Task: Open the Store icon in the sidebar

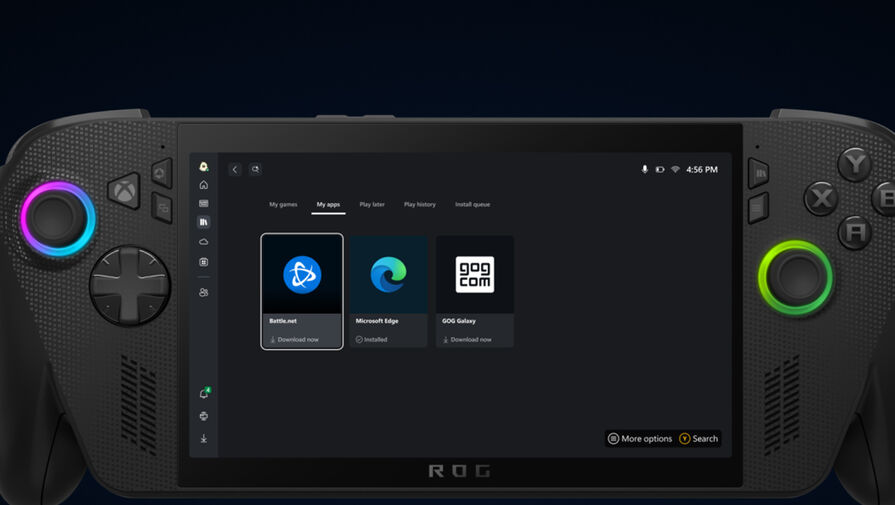Action: 204,262
